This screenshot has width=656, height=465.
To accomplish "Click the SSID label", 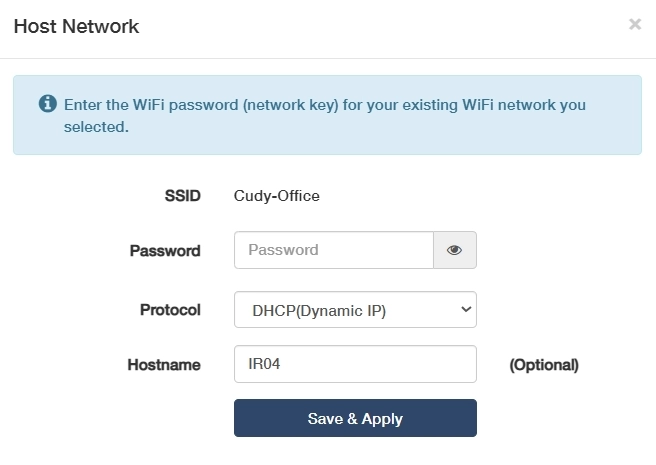I will click(x=182, y=196).
